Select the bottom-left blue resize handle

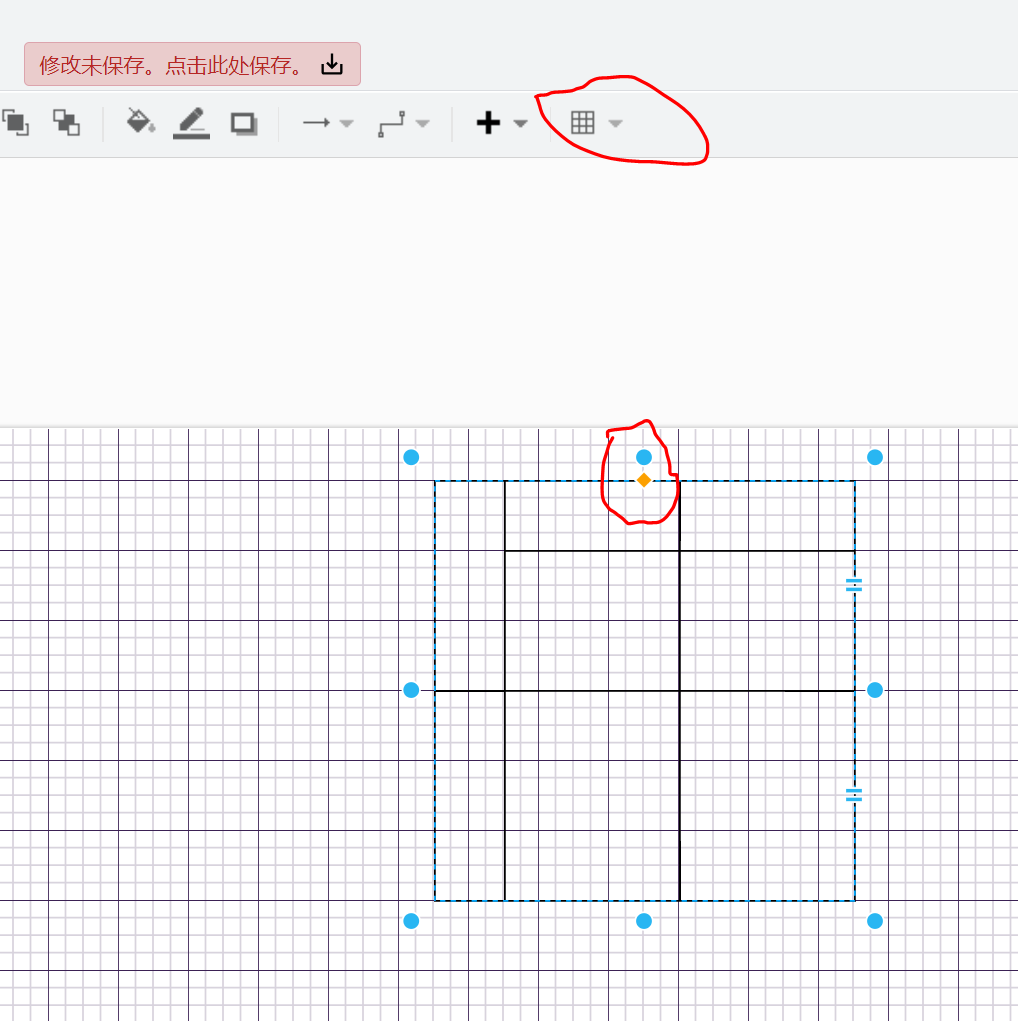(411, 921)
